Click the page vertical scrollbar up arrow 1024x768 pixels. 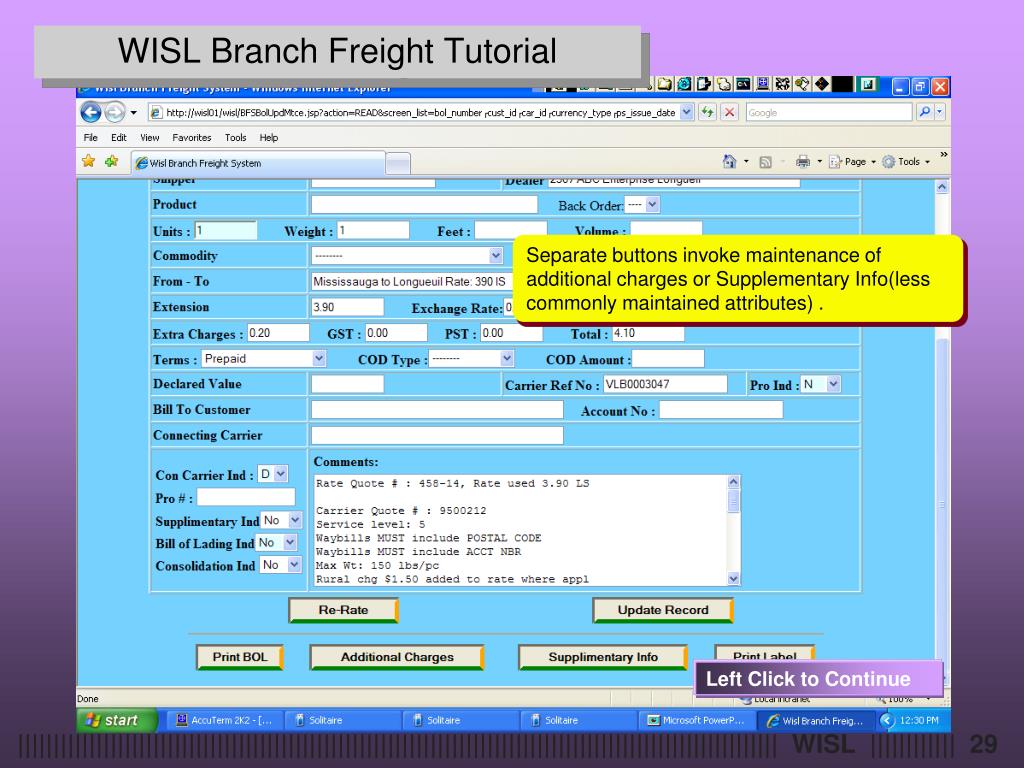[942, 187]
